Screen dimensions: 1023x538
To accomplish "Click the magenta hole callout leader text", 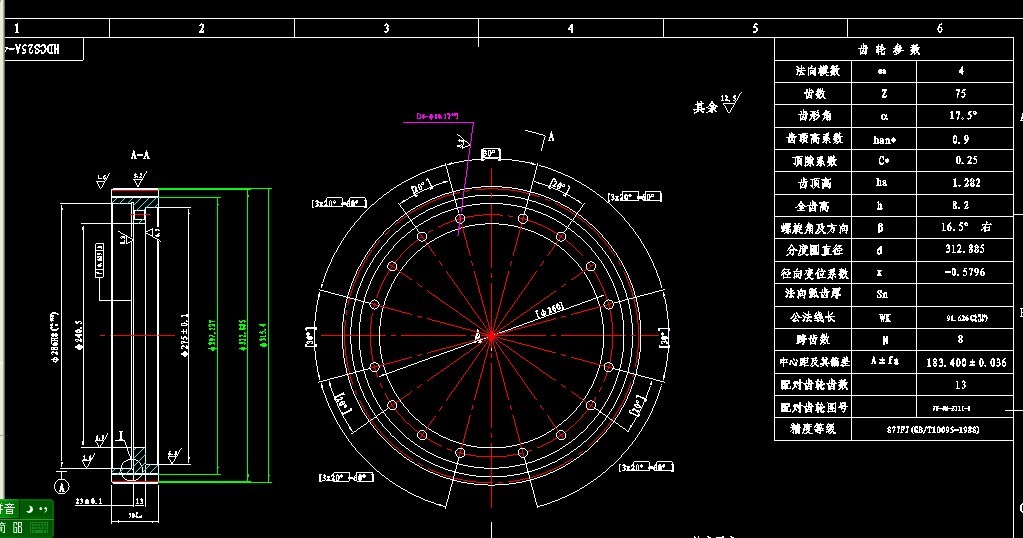I will [437, 116].
